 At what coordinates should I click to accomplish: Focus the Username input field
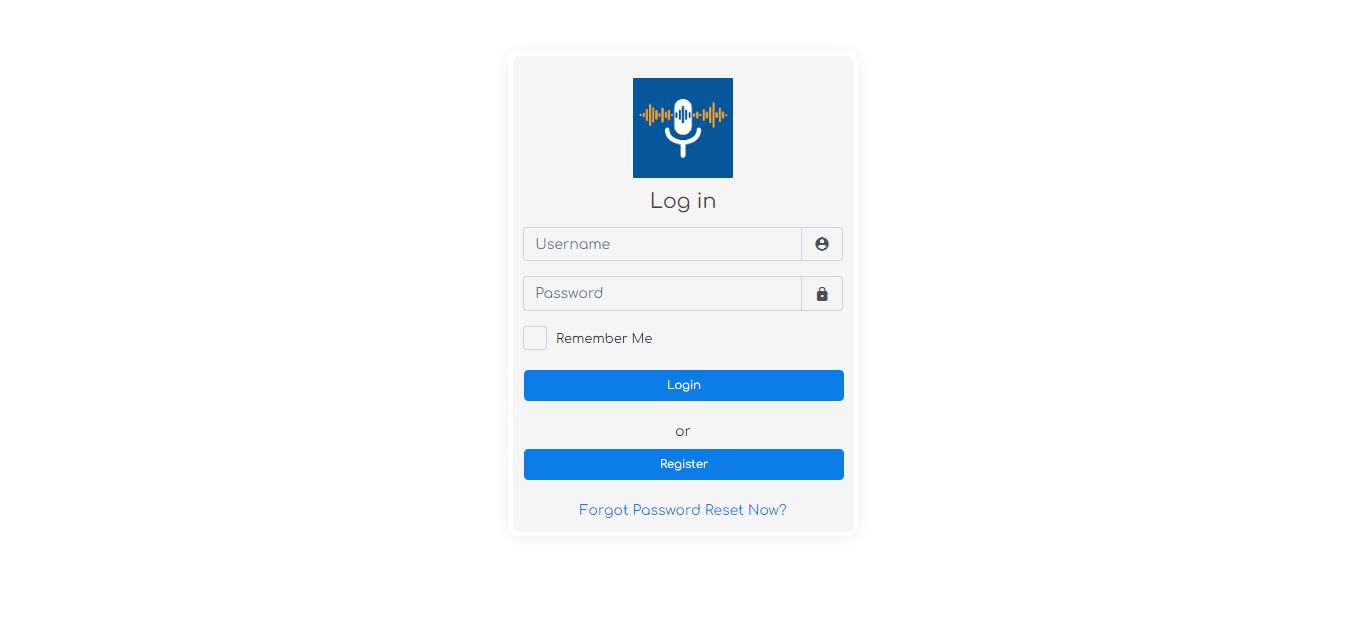(x=662, y=244)
